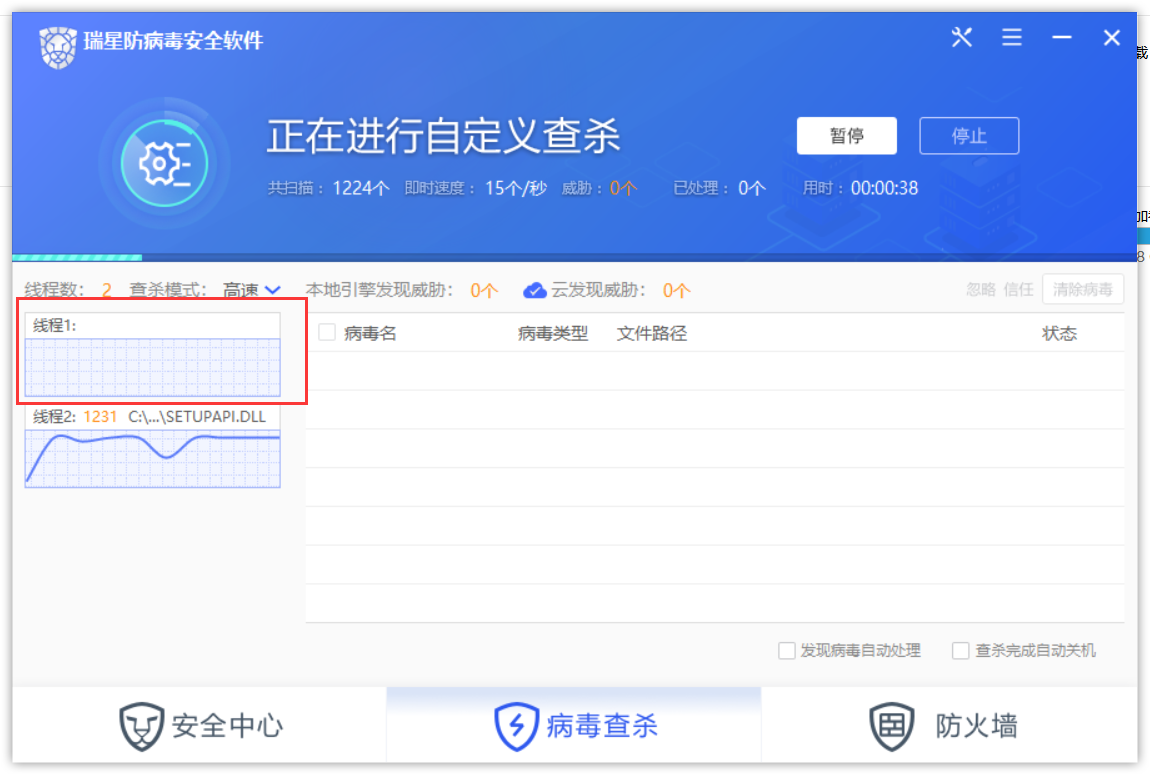The width and height of the screenshot is (1150, 775).
Task: Click the 瑞星防病毒安全软件 title text
Action: 174,40
